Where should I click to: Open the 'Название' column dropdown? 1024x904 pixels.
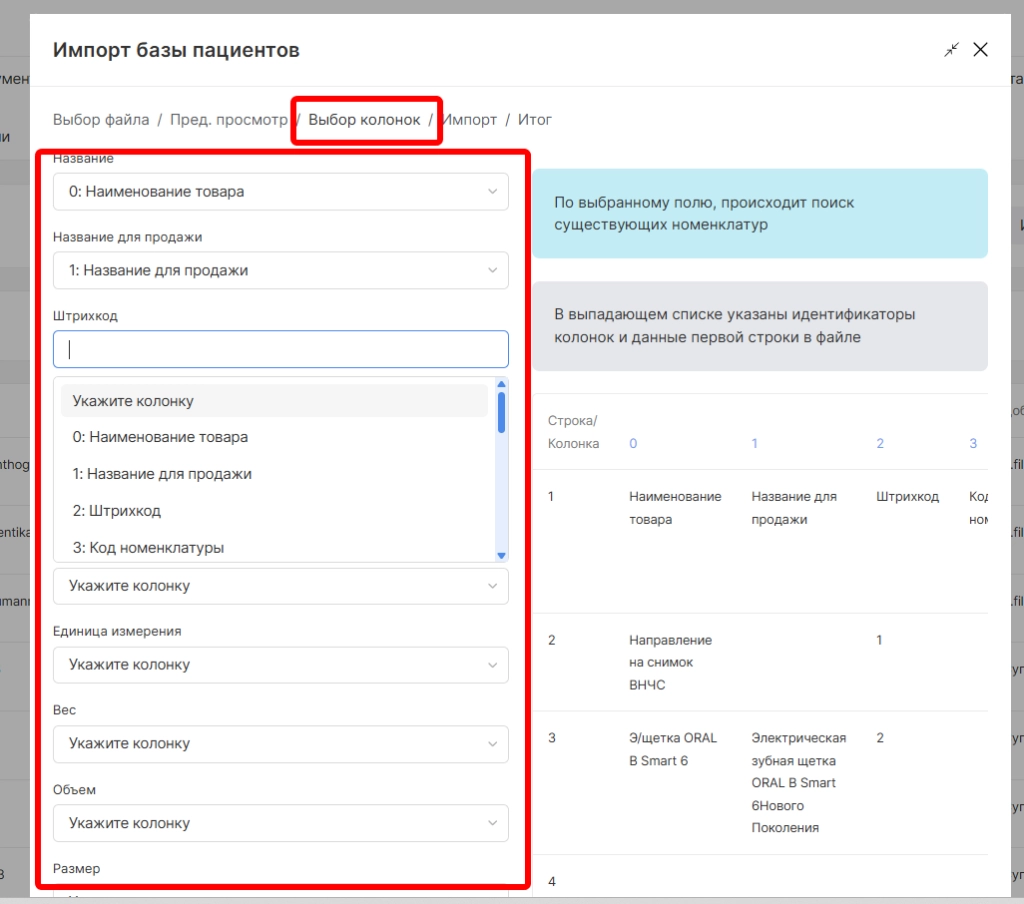coord(280,191)
